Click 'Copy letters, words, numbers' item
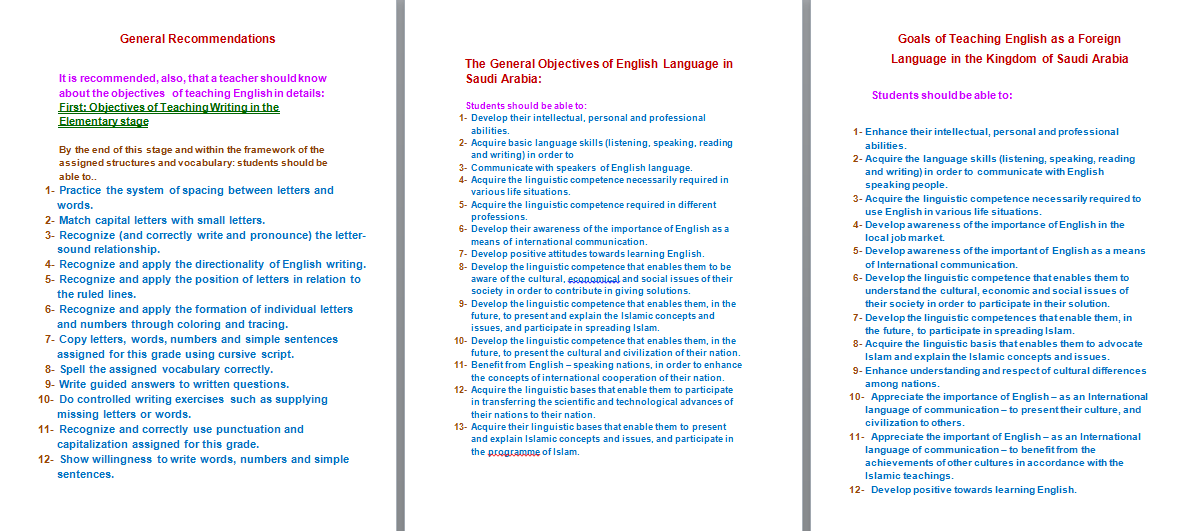This screenshot has height=531, width=1190. point(197,346)
